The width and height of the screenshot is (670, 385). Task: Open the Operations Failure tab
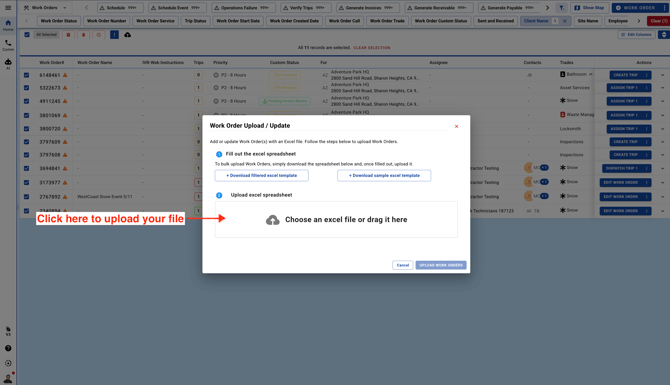pos(243,8)
